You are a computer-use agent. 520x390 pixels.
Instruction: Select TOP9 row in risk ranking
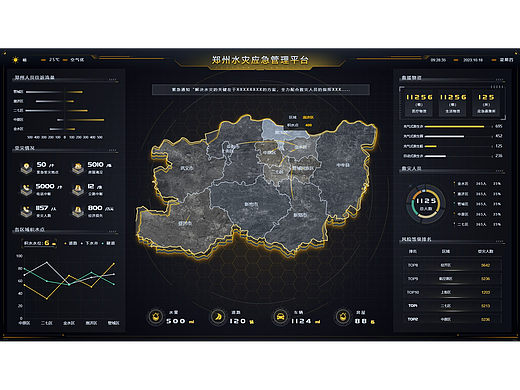pyautogui.click(x=452, y=279)
